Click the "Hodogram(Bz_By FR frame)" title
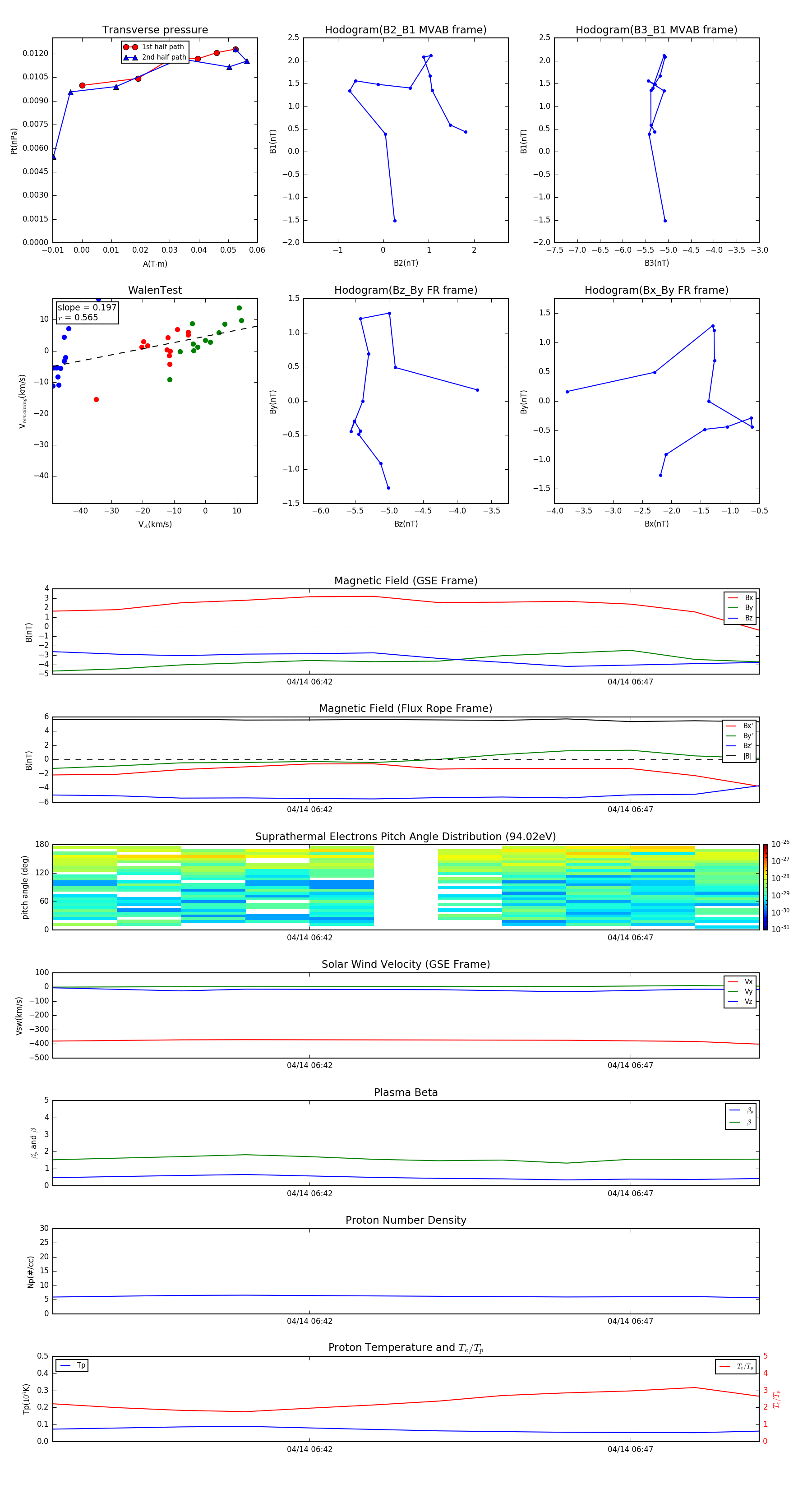Image resolution: width=812 pixels, height=1489 pixels. click(x=406, y=290)
